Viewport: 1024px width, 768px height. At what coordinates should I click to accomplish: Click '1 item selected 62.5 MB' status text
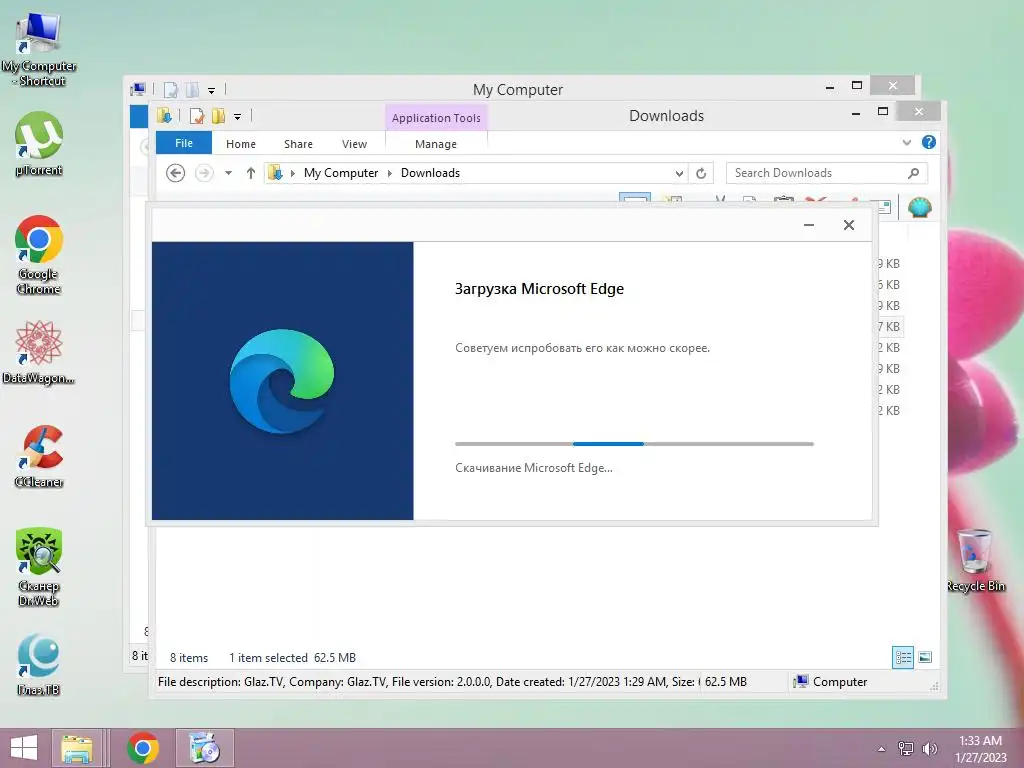click(x=292, y=658)
